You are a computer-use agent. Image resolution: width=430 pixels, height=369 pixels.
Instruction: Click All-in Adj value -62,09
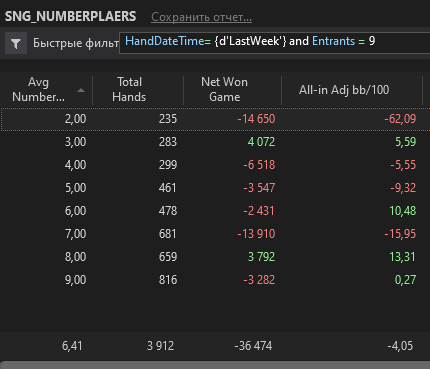(400, 119)
